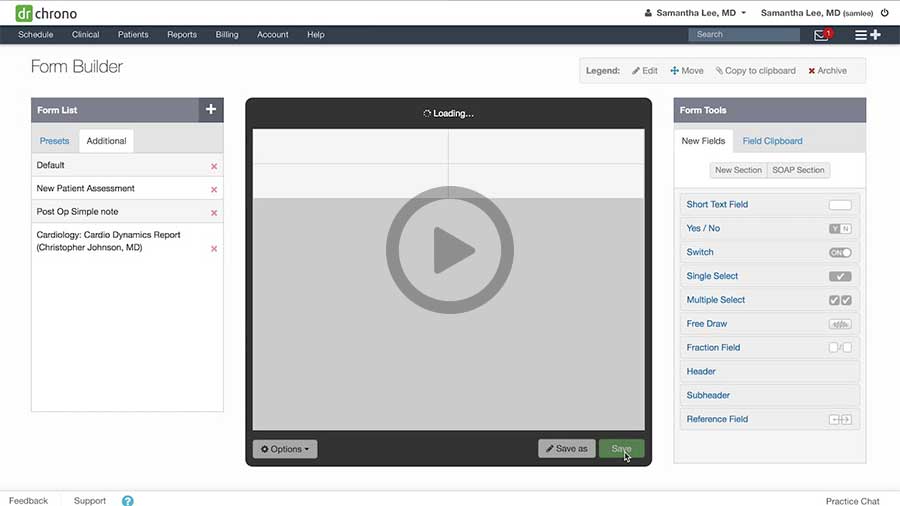Click the Switch field ON icon

coord(840,252)
